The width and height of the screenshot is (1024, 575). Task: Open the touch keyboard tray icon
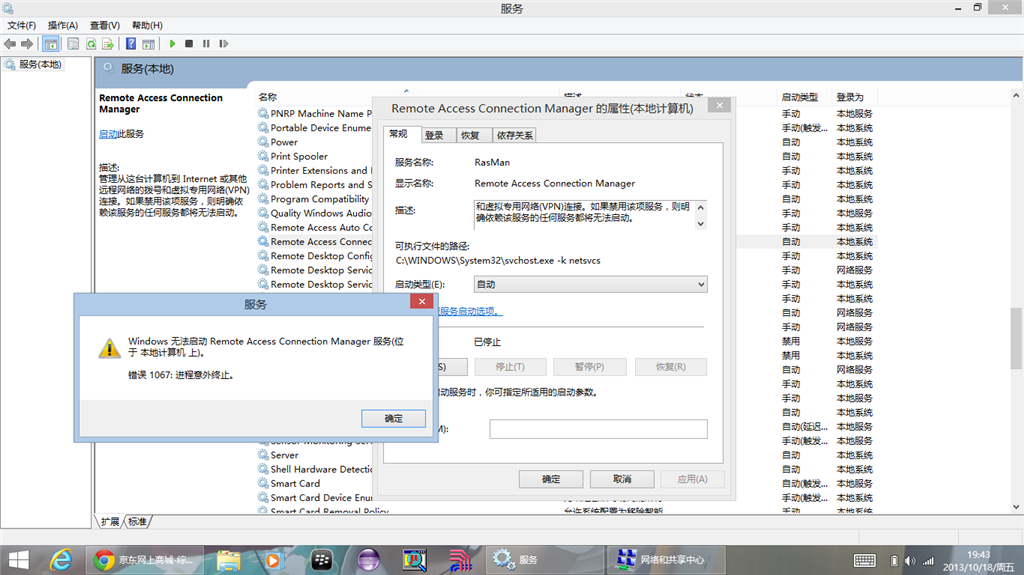point(865,561)
